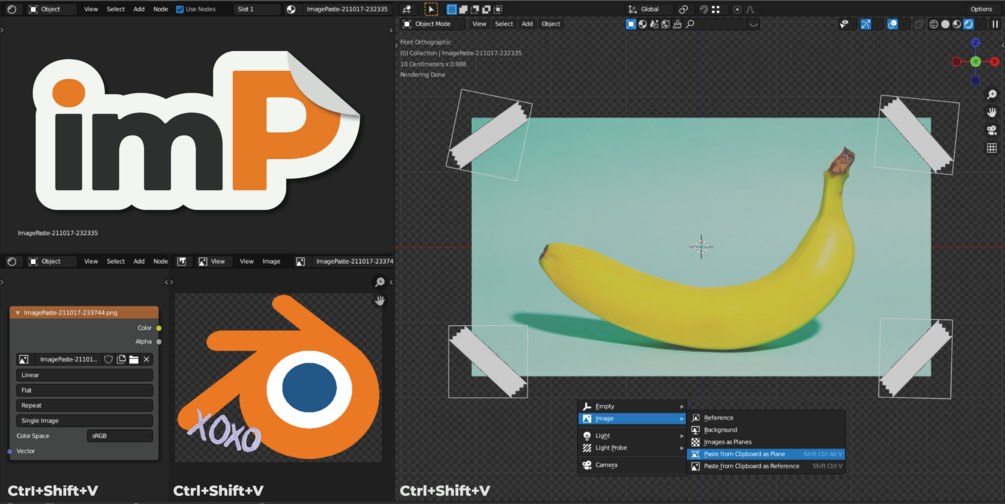Collapse the ImagePaste-211017-233744.png node

pyautogui.click(x=17, y=312)
